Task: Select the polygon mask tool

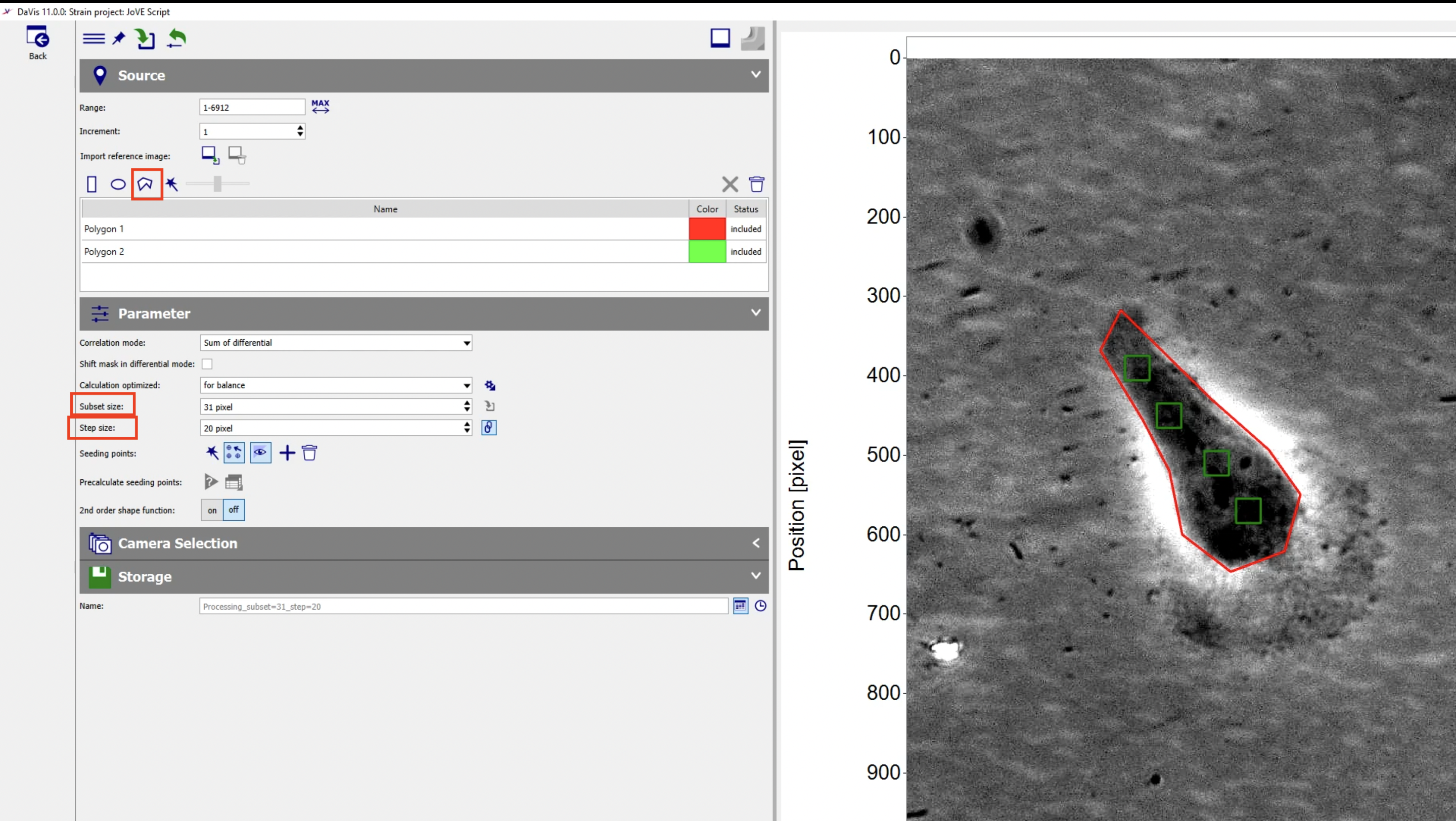Action: [146, 184]
